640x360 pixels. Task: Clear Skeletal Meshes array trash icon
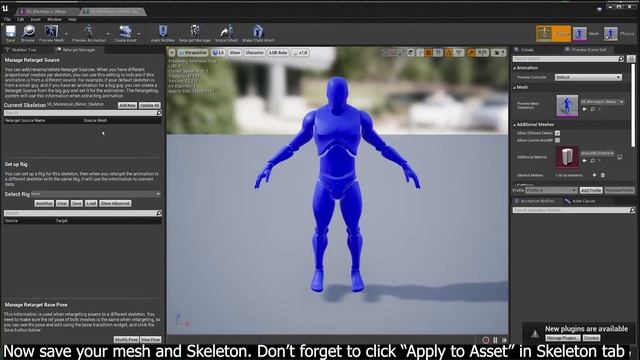pos(602,175)
